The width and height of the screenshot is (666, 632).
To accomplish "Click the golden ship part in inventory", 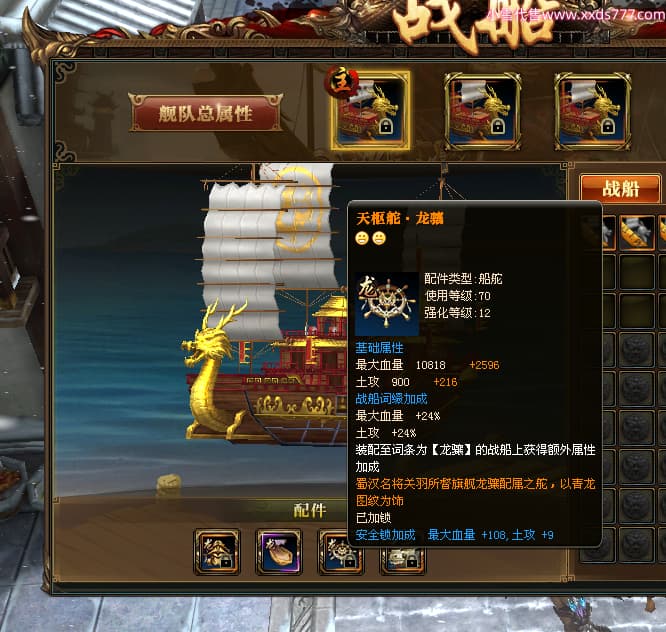I will [x=636, y=232].
